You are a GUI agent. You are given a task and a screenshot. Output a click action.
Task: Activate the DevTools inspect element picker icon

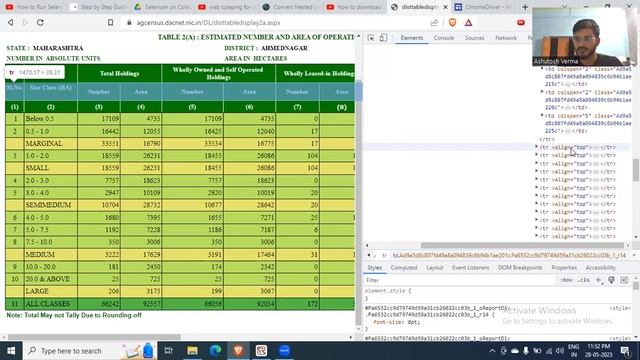[371, 38]
